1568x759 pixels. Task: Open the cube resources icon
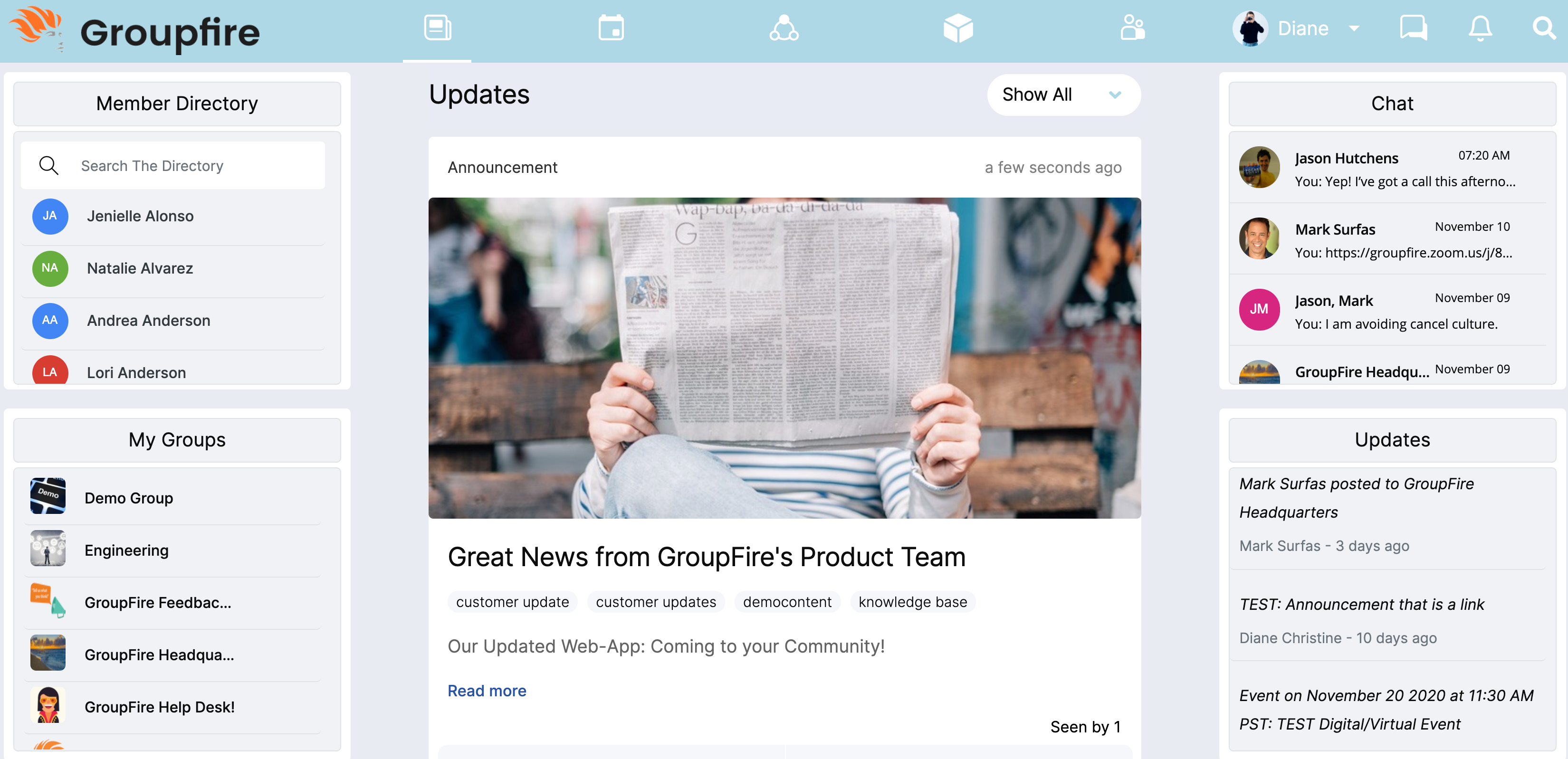click(958, 28)
